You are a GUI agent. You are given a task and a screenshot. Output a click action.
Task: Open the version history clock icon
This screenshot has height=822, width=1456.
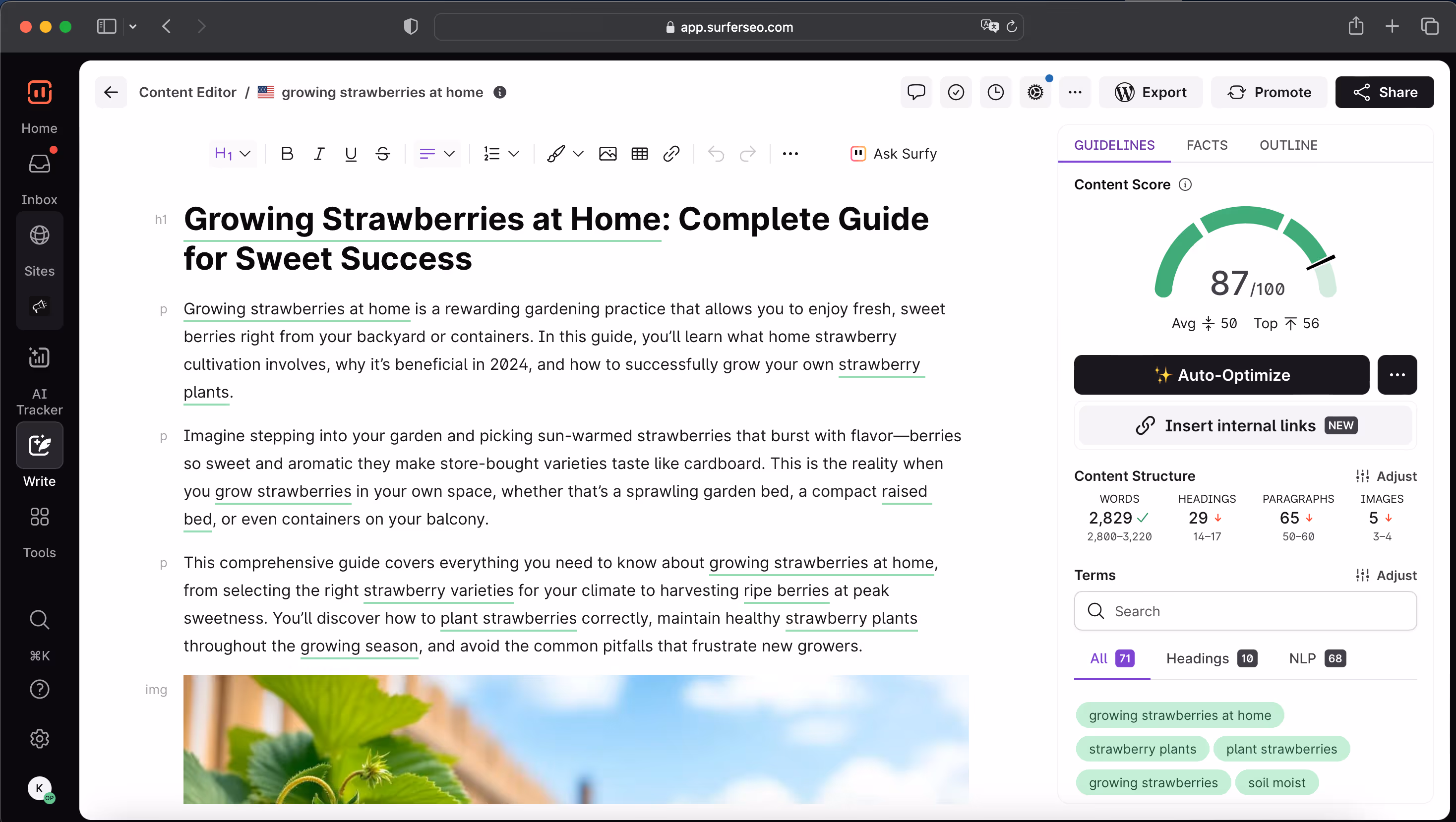995,92
